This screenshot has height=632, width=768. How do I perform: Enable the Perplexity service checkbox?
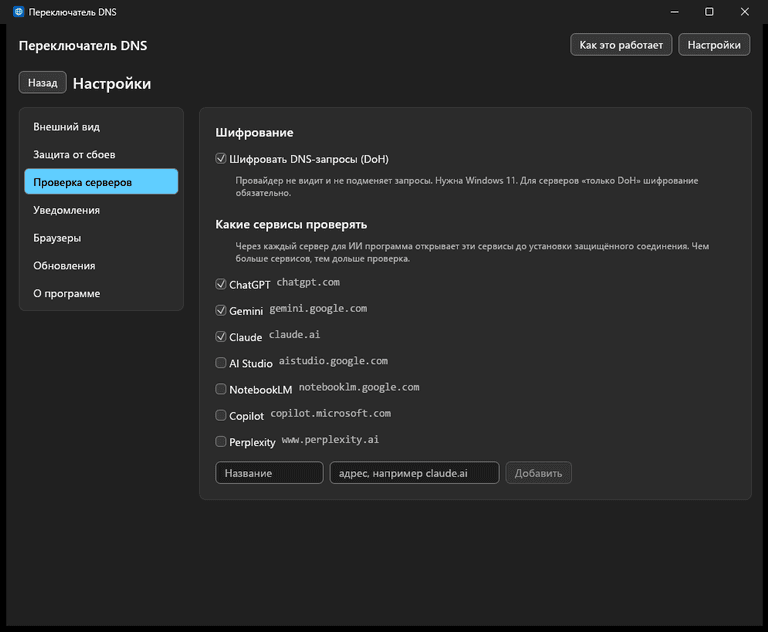[221, 441]
